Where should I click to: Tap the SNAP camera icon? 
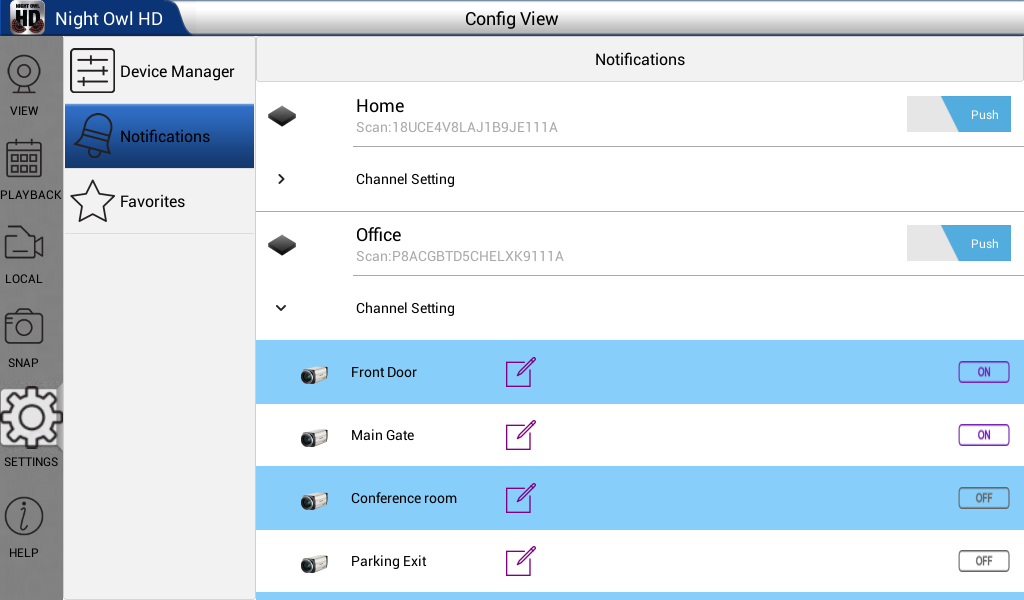coord(24,326)
